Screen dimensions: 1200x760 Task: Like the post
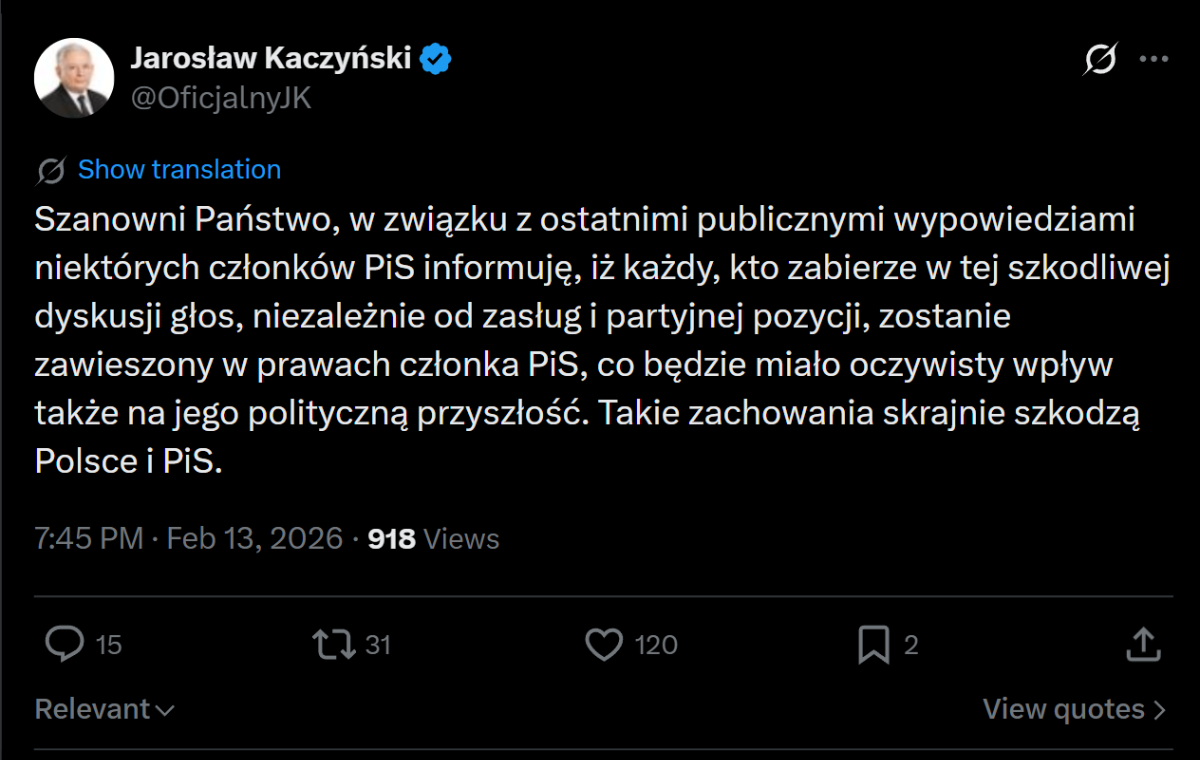[604, 645]
